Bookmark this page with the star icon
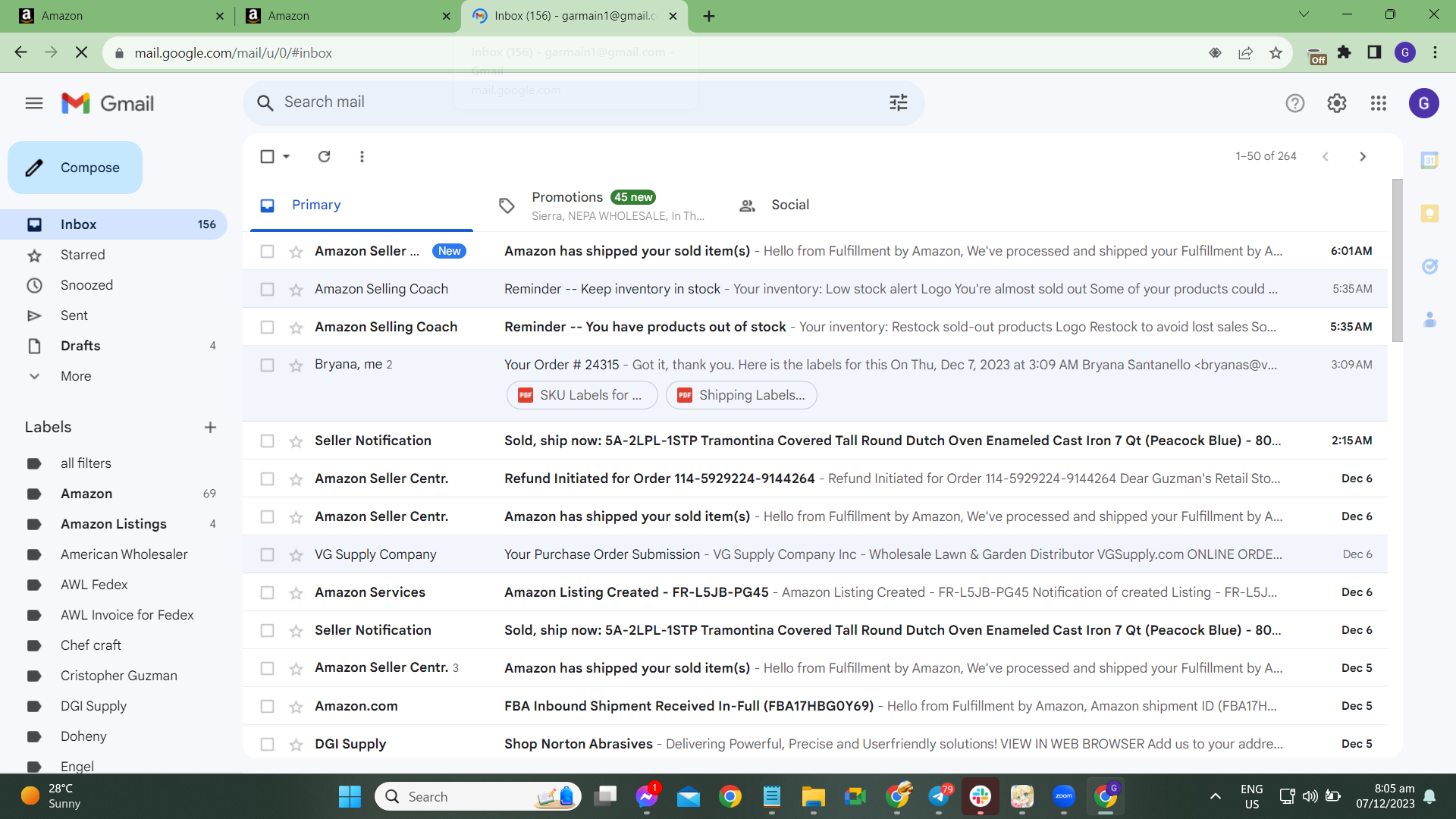Viewport: 1456px width, 819px height. click(x=1276, y=53)
